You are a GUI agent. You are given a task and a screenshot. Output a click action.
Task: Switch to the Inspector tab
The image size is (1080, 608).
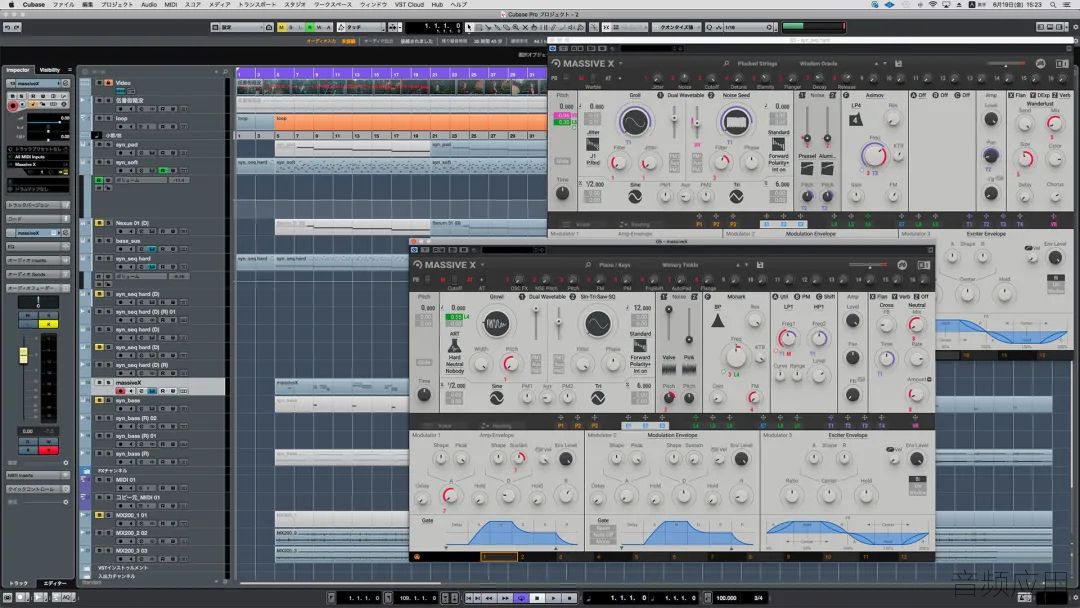[18, 70]
